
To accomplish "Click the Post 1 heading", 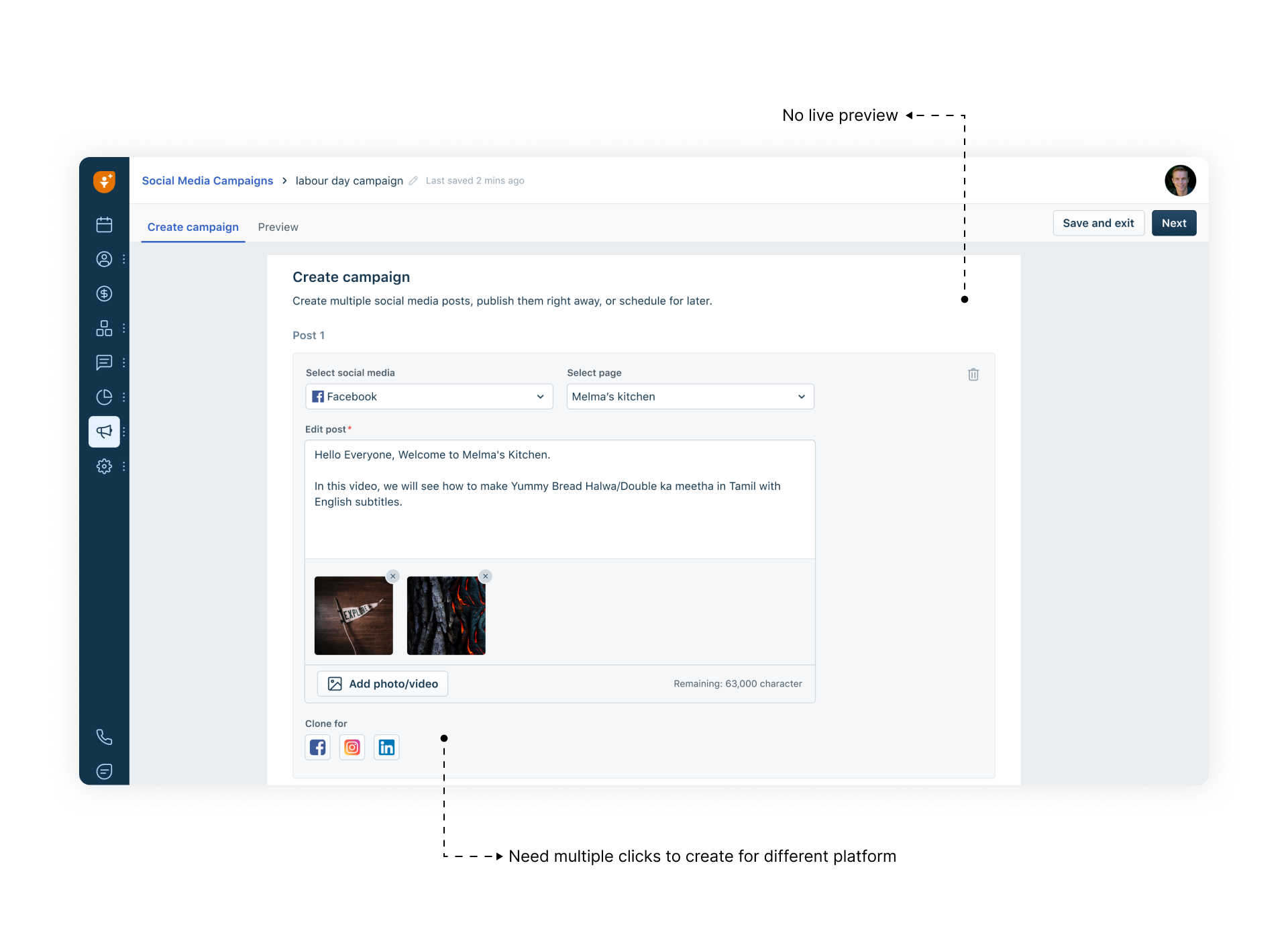I will pos(309,335).
